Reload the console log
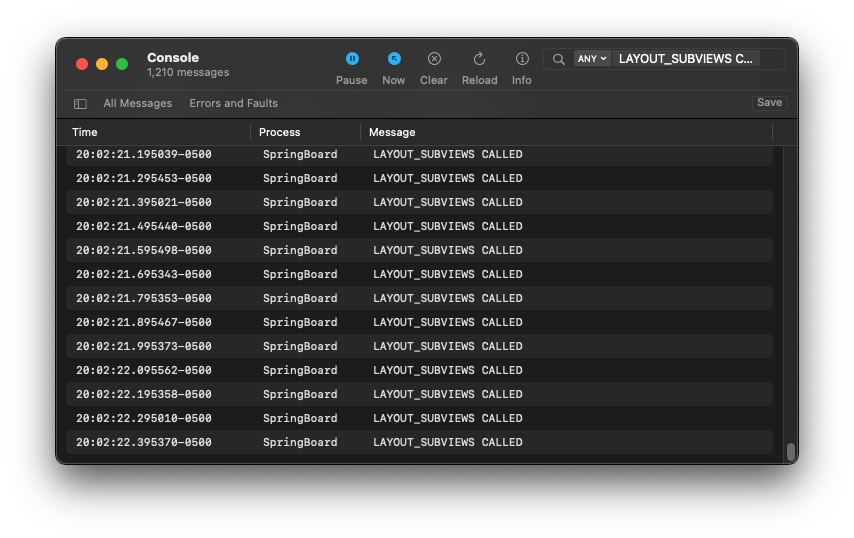 tap(479, 68)
